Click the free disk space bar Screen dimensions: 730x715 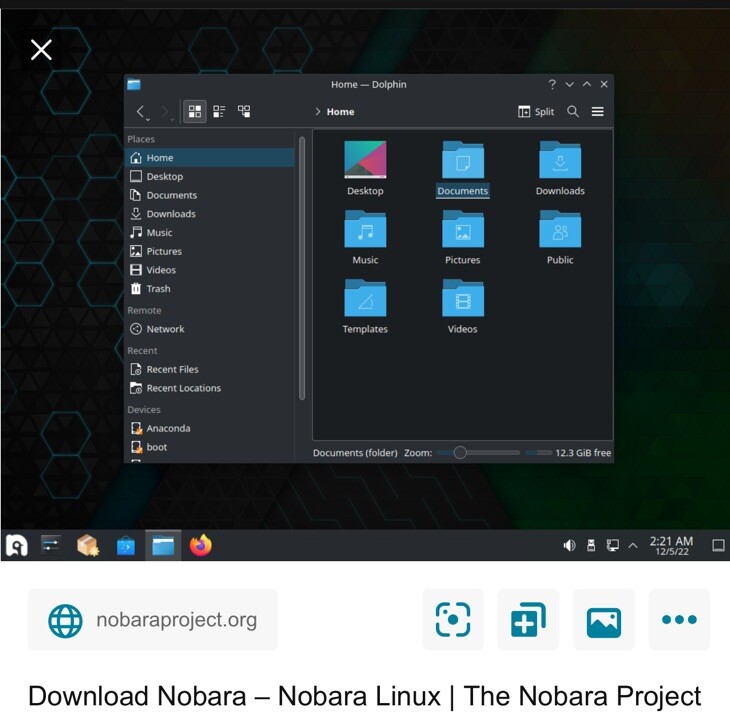[x=539, y=452]
